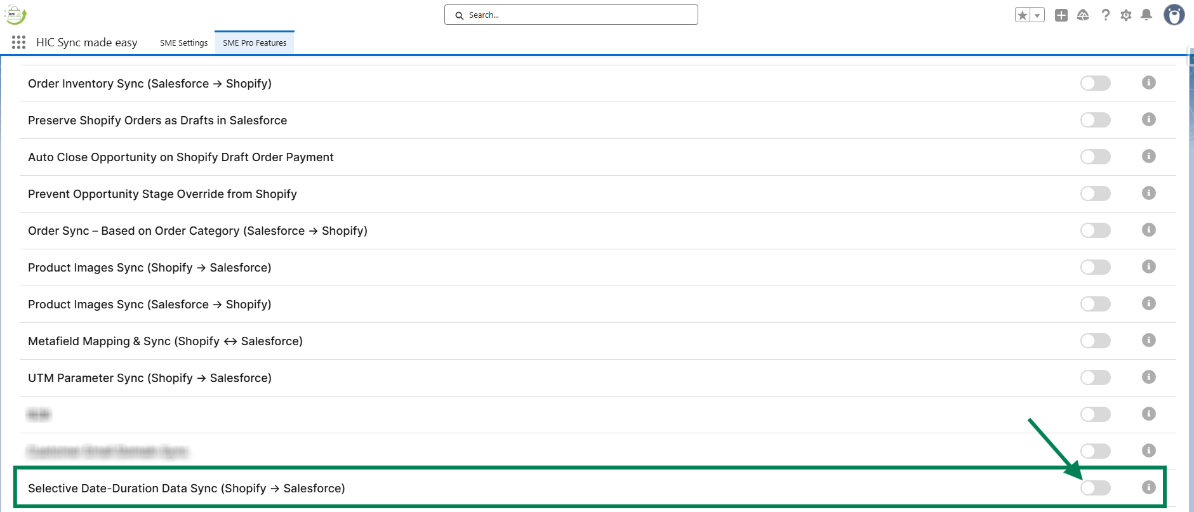Select the SME Pro Features tab
Image resolution: width=1194 pixels, height=512 pixels.
(x=254, y=43)
